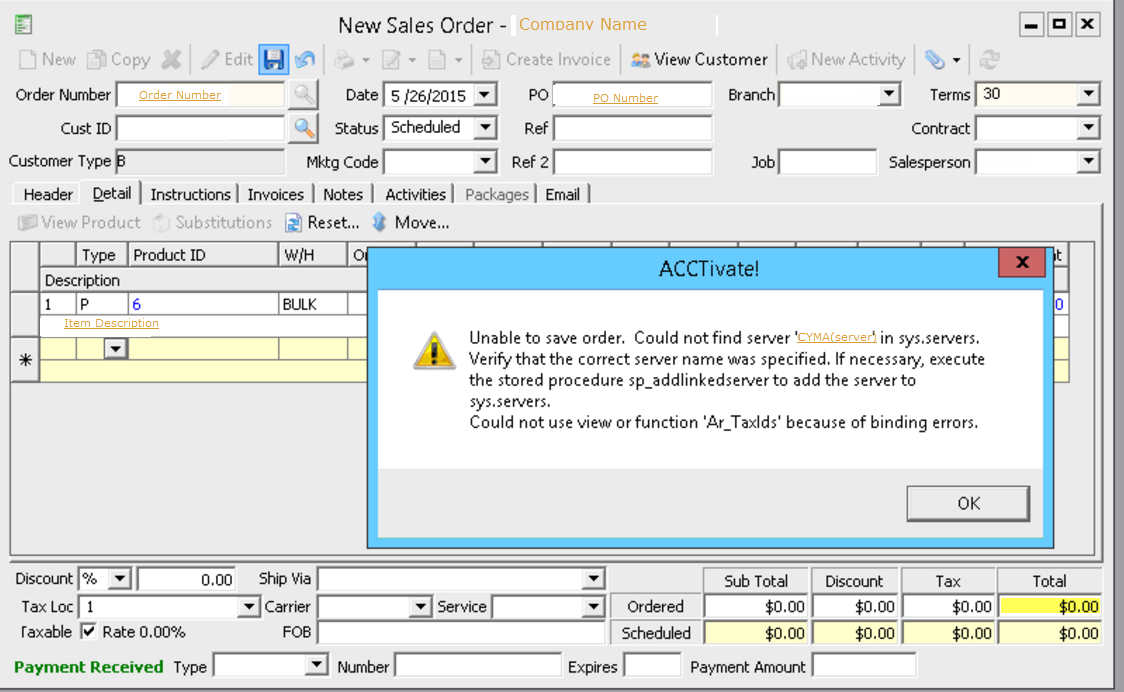Image resolution: width=1124 pixels, height=692 pixels.
Task: Open the Contract dropdown
Action: pyautogui.click(x=1088, y=128)
